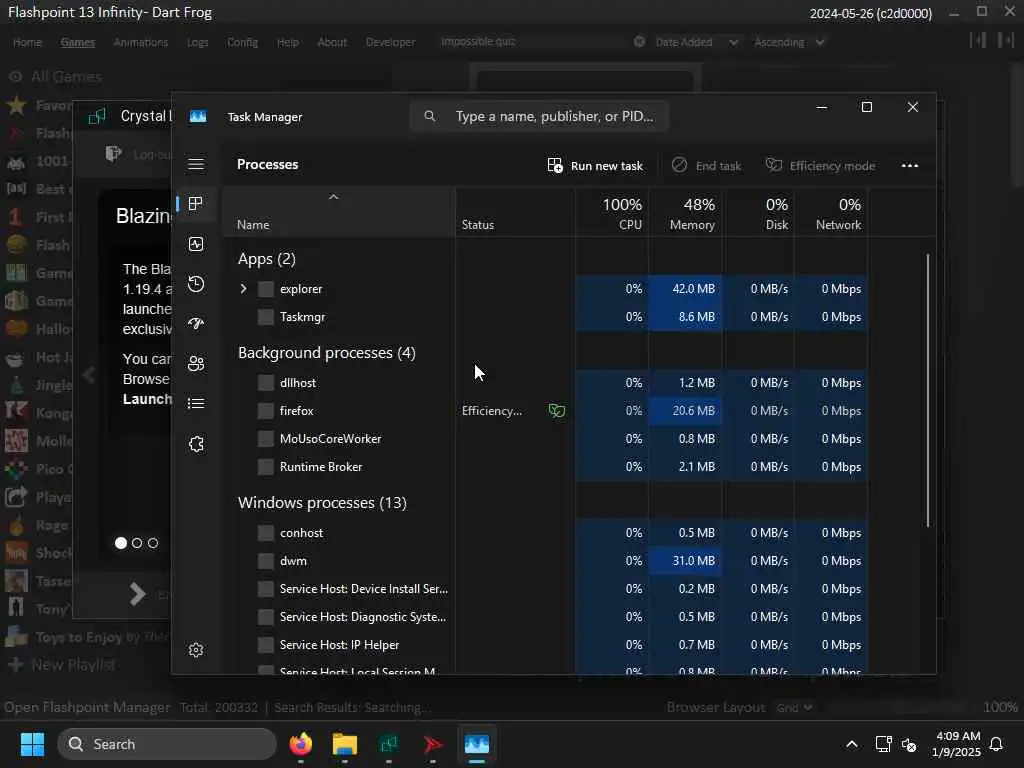Sort by CPU column header

[613, 214]
